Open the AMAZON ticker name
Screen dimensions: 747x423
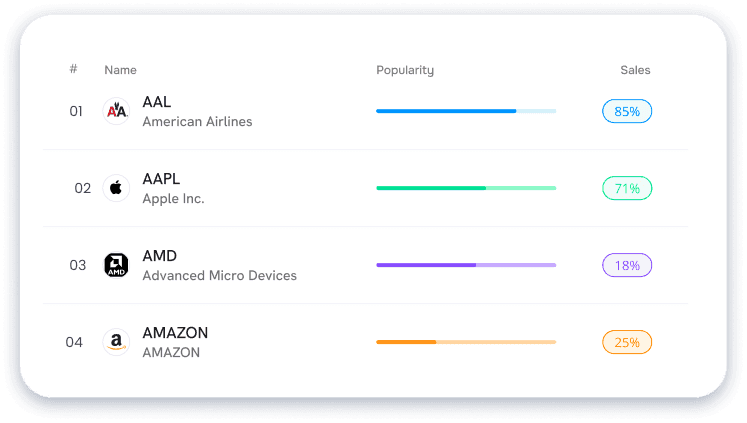coord(175,333)
